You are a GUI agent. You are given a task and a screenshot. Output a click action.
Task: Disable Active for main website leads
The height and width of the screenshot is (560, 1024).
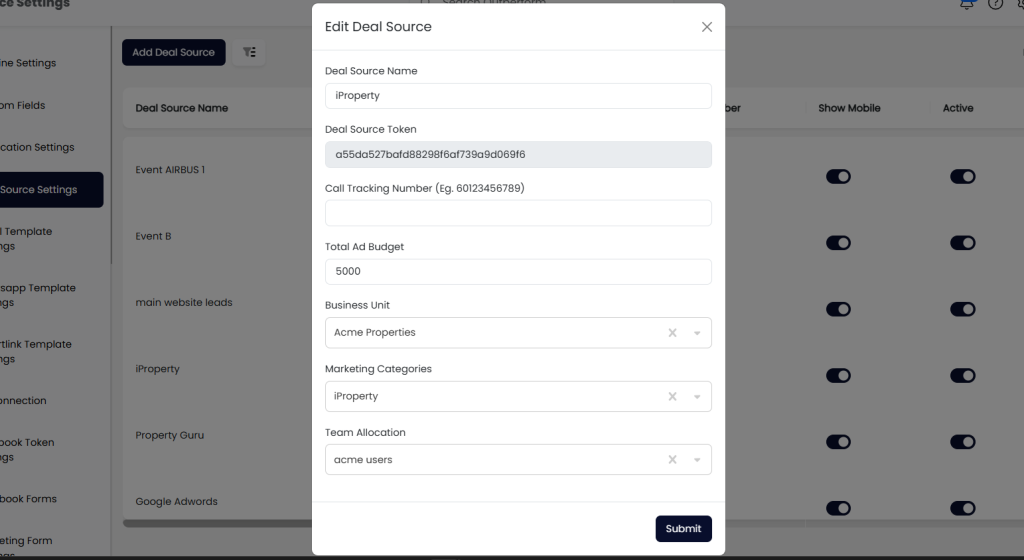pos(962,309)
